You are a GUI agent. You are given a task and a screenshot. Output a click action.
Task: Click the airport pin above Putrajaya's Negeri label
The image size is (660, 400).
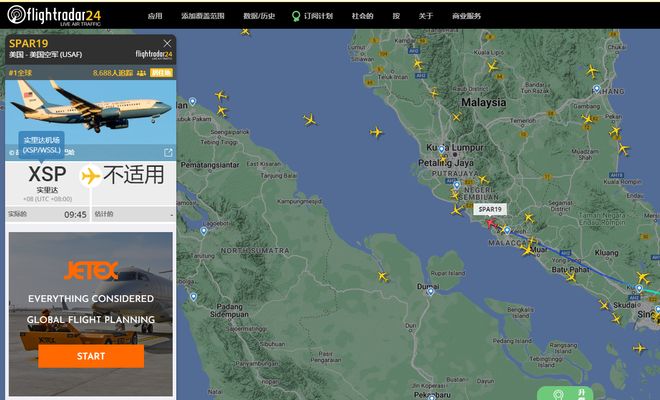(457, 185)
